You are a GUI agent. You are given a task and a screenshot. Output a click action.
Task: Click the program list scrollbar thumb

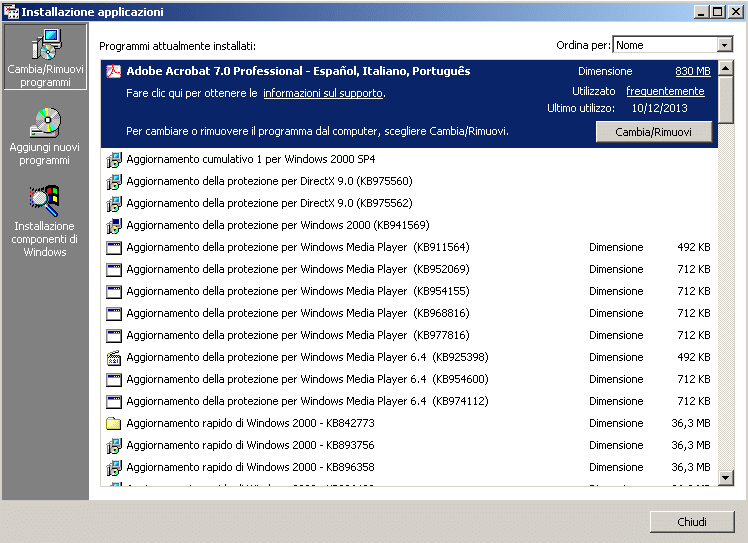coord(726,100)
